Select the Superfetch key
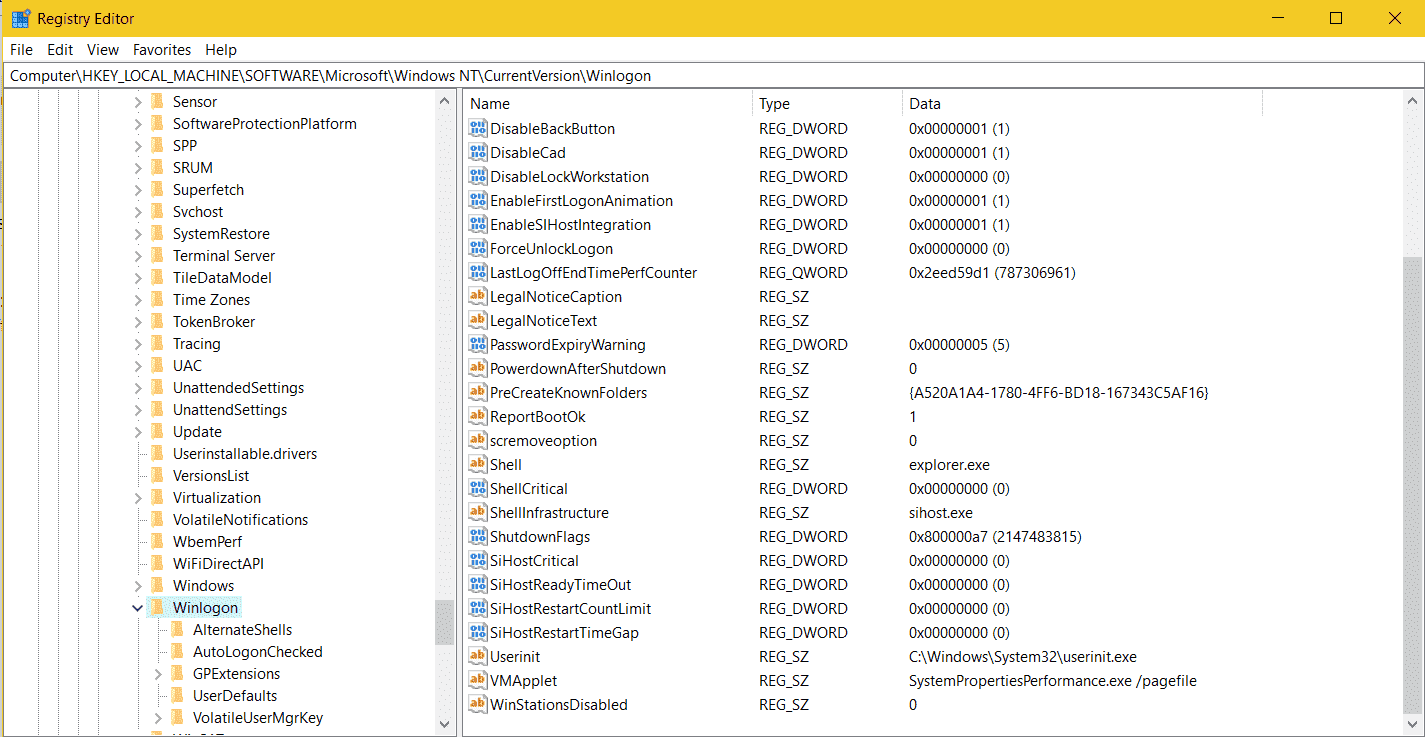This screenshot has height=737, width=1425. 208,190
